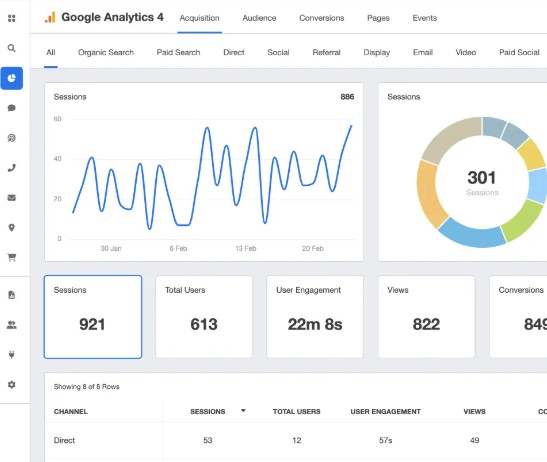Click the orange segment of sessions donut
The height and width of the screenshot is (462, 547).
pos(430,194)
